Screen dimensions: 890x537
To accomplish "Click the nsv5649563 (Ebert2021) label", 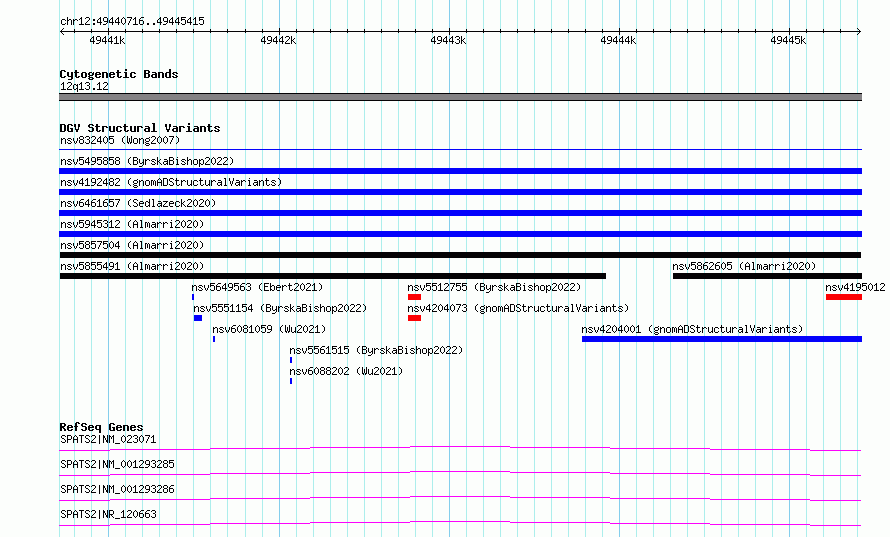I will pyautogui.click(x=257, y=287).
